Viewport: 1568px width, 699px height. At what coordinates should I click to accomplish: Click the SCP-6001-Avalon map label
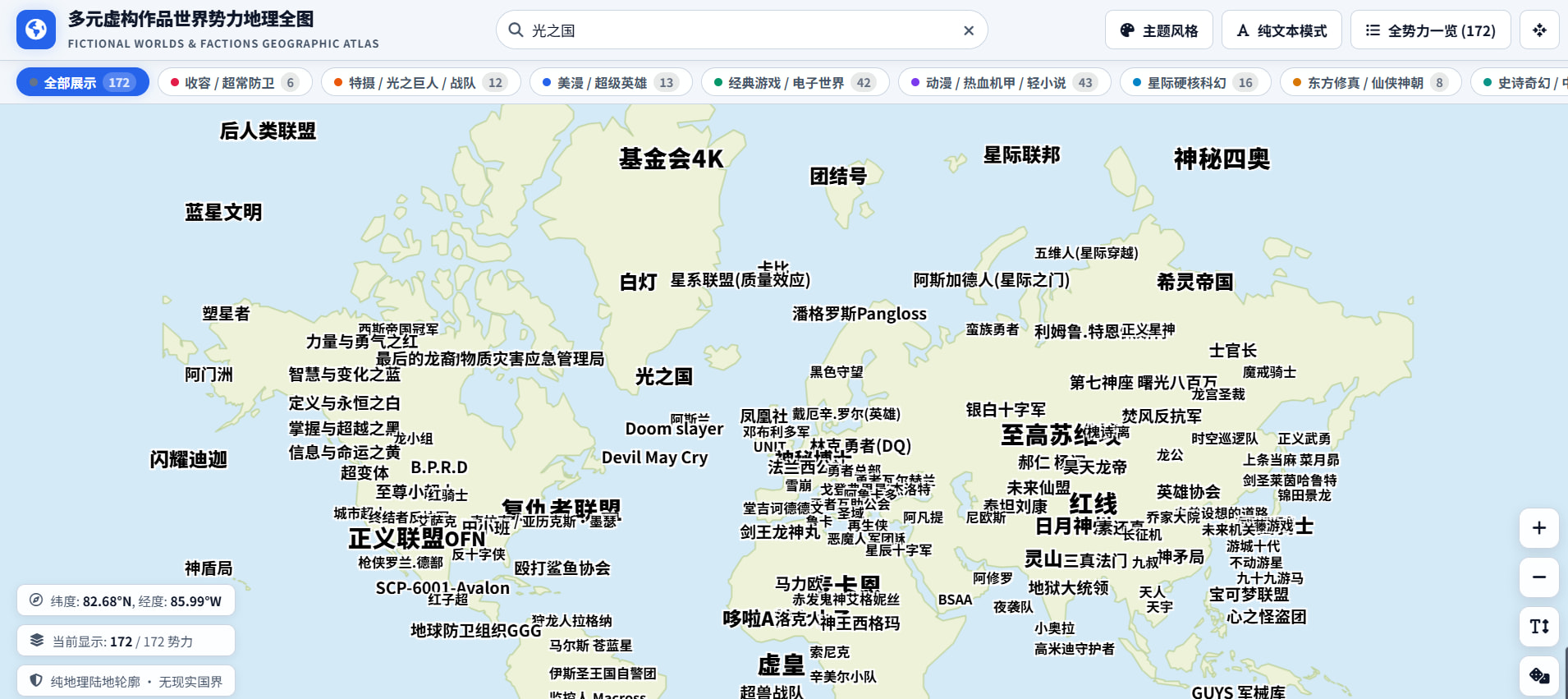coord(442,588)
